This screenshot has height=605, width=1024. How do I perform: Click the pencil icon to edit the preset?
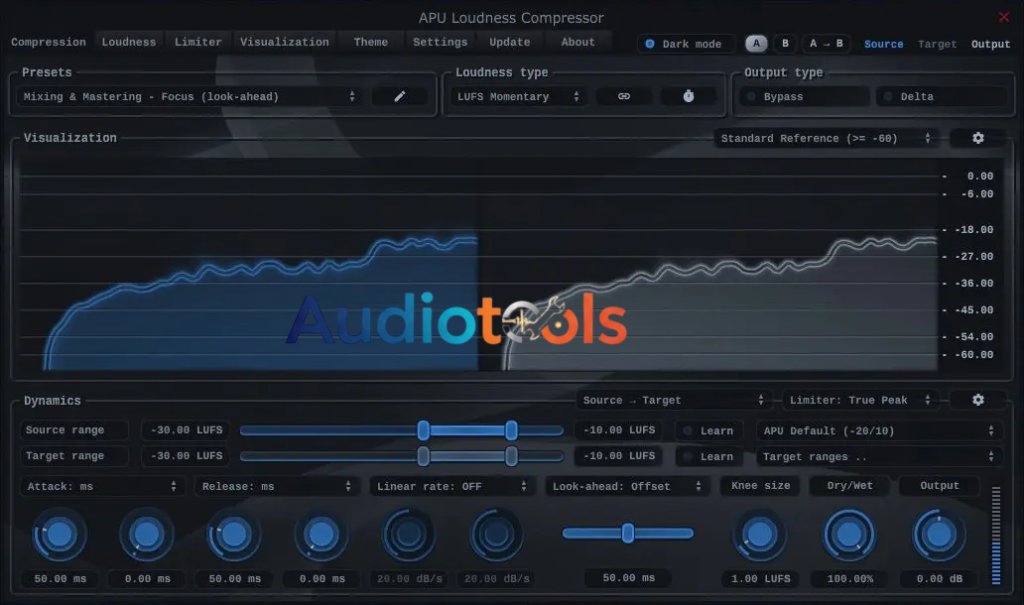(x=399, y=96)
